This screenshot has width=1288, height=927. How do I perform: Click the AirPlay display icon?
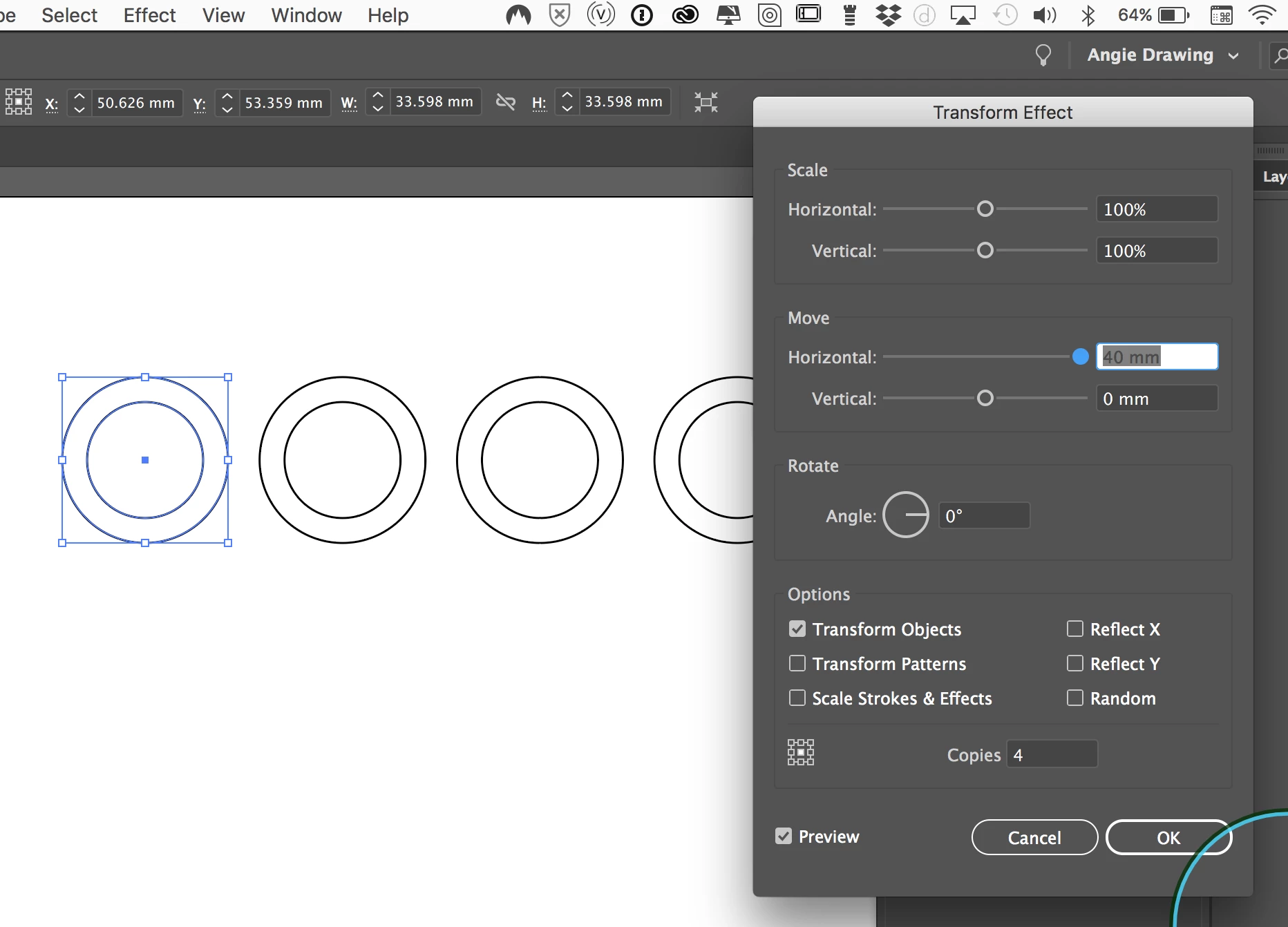[x=963, y=15]
